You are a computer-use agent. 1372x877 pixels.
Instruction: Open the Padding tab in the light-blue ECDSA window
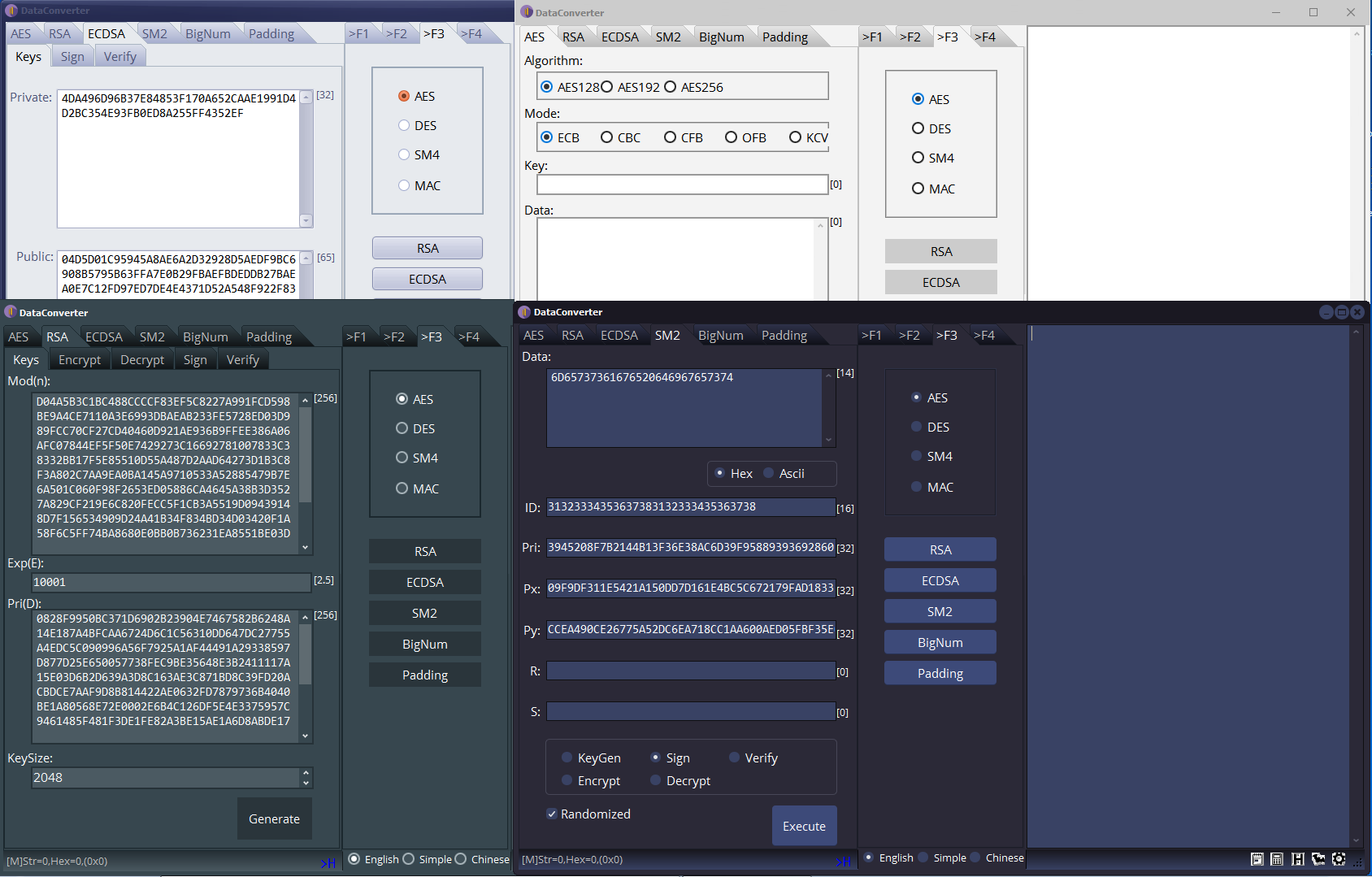click(x=271, y=34)
